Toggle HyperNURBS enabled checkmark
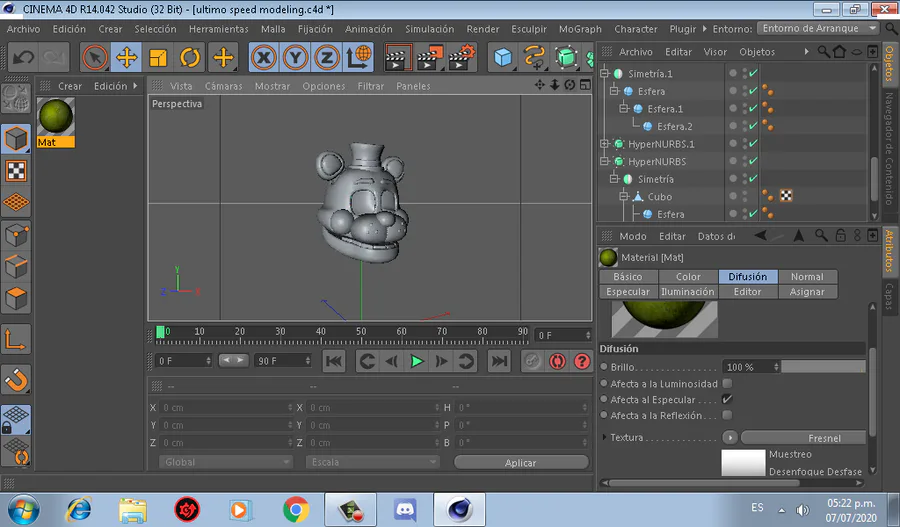Screen dimensions: 900x527 tap(753, 161)
